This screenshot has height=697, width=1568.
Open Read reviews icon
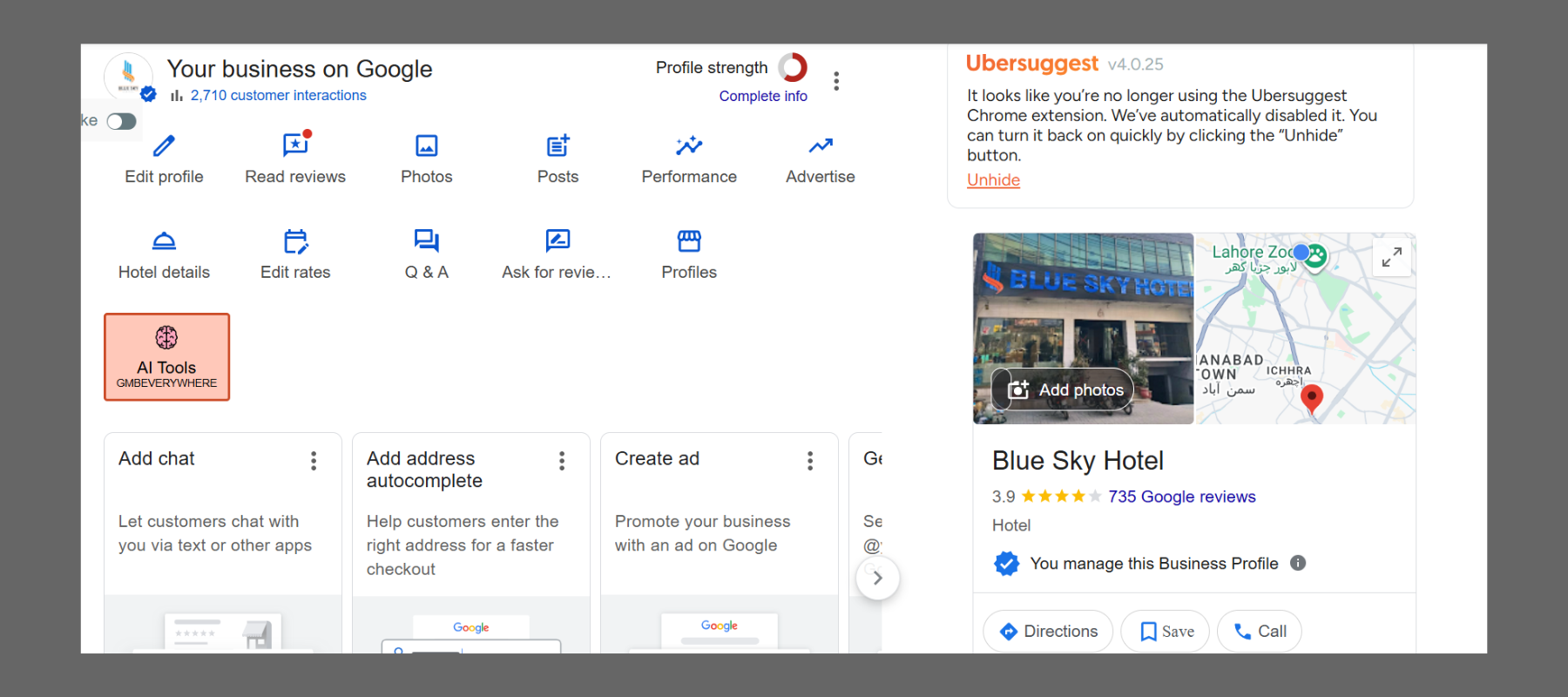[x=295, y=145]
